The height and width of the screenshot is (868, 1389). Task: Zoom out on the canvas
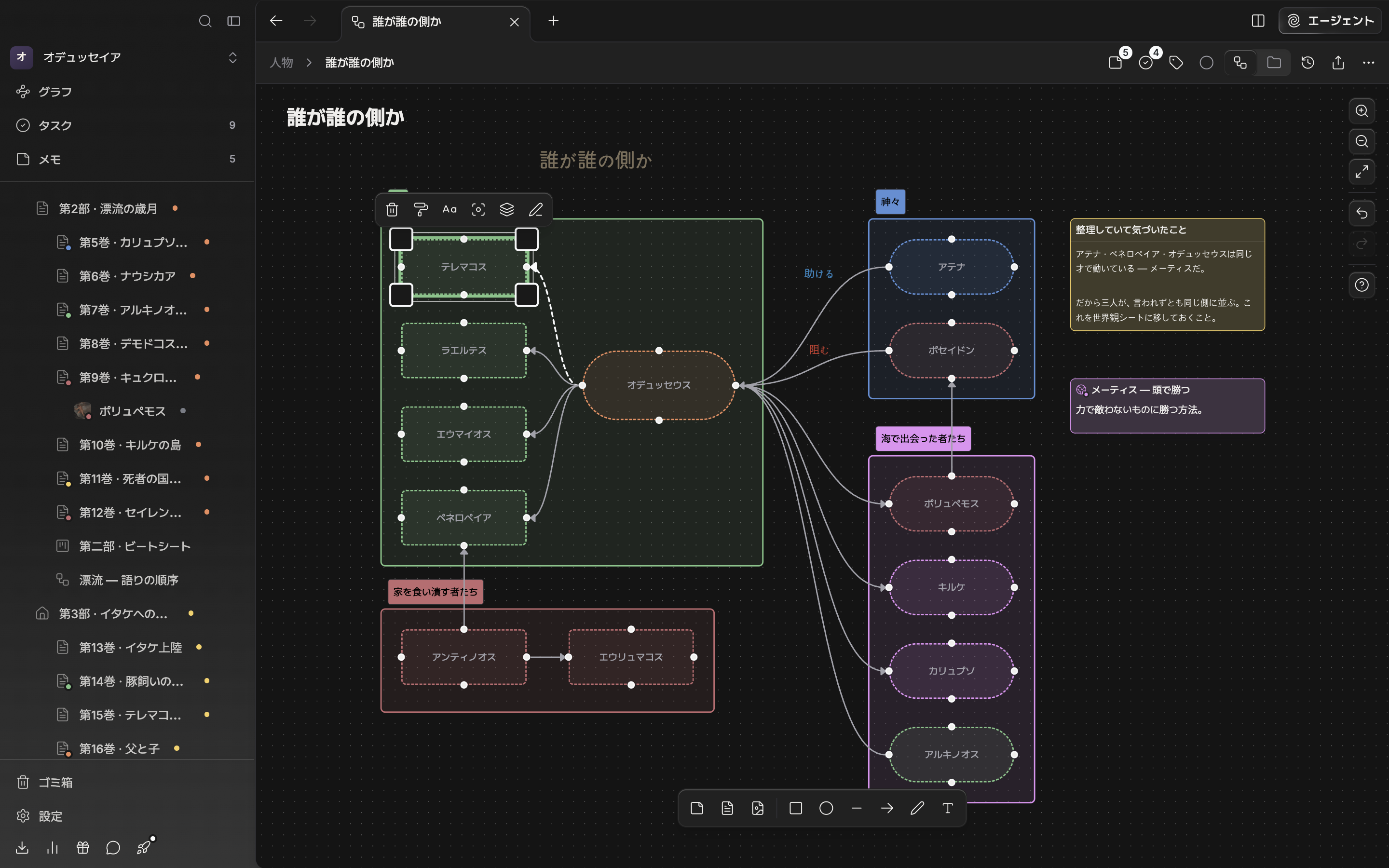1362,141
